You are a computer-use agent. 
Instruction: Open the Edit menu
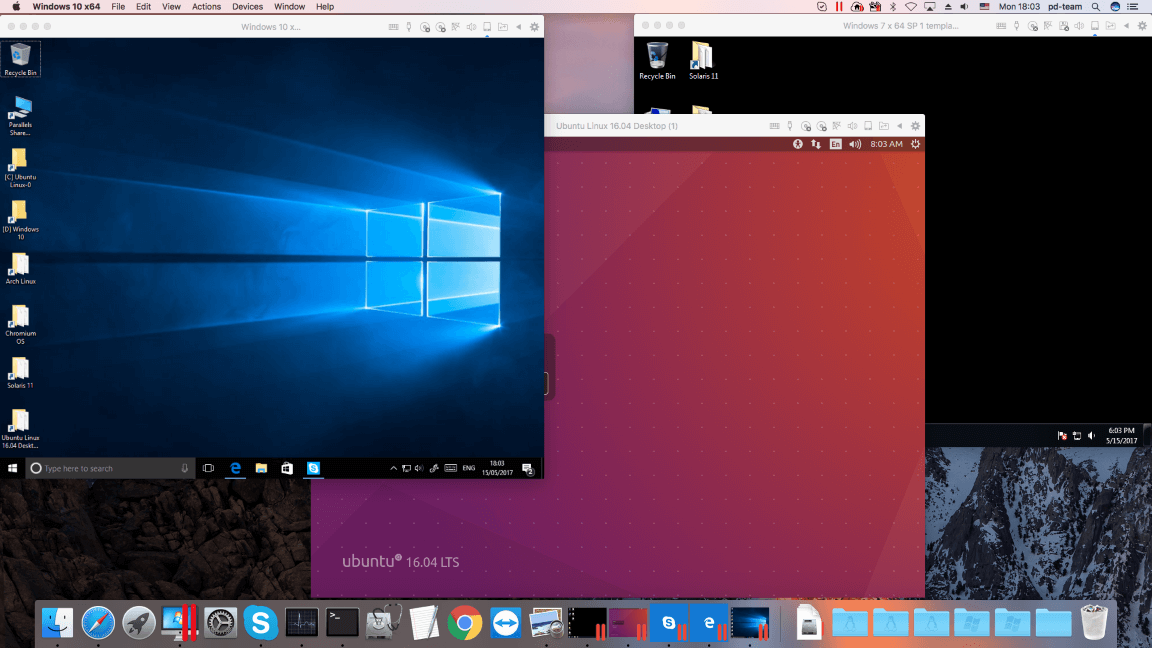pos(143,7)
